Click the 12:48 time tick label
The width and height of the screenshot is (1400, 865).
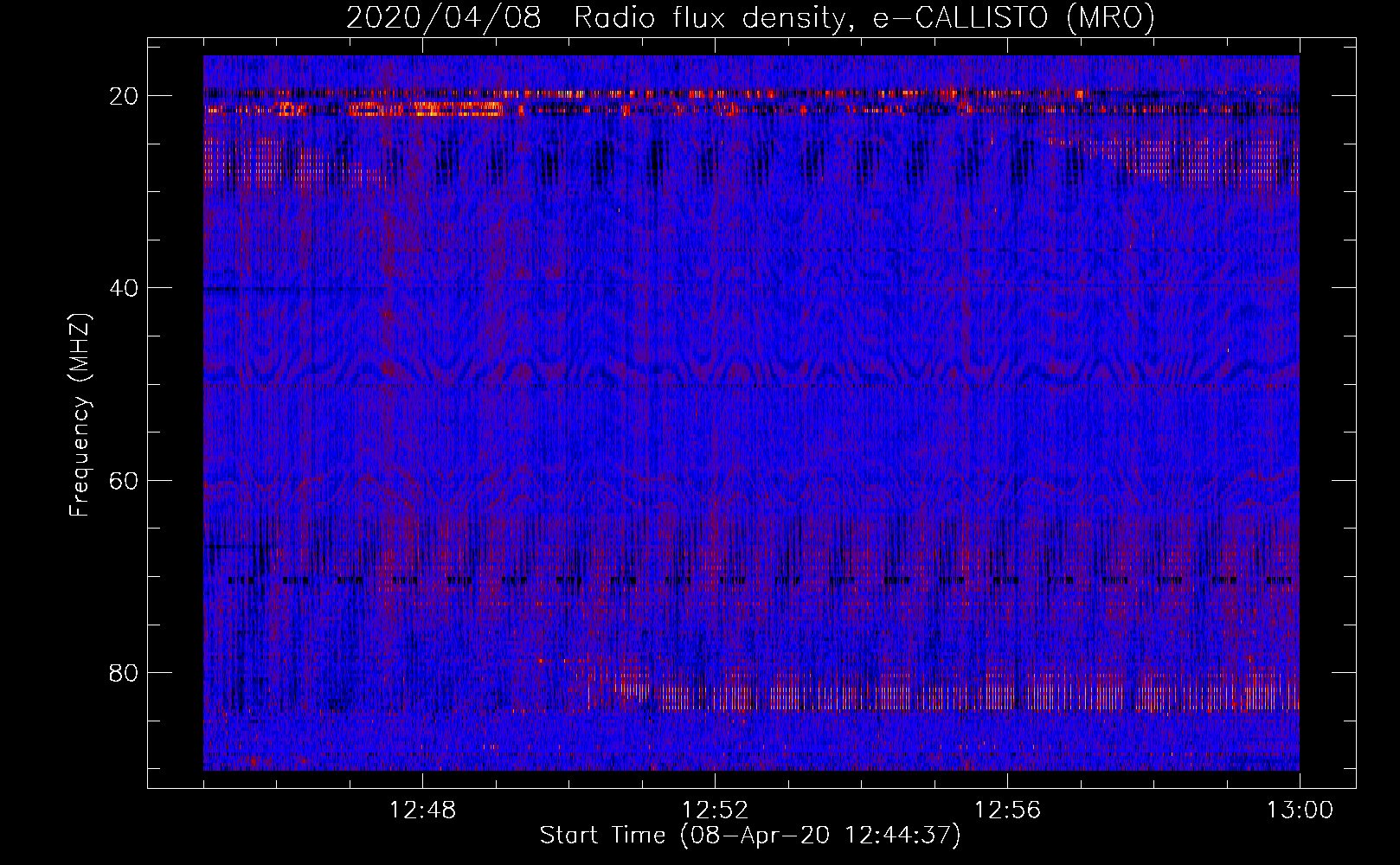coord(423,811)
